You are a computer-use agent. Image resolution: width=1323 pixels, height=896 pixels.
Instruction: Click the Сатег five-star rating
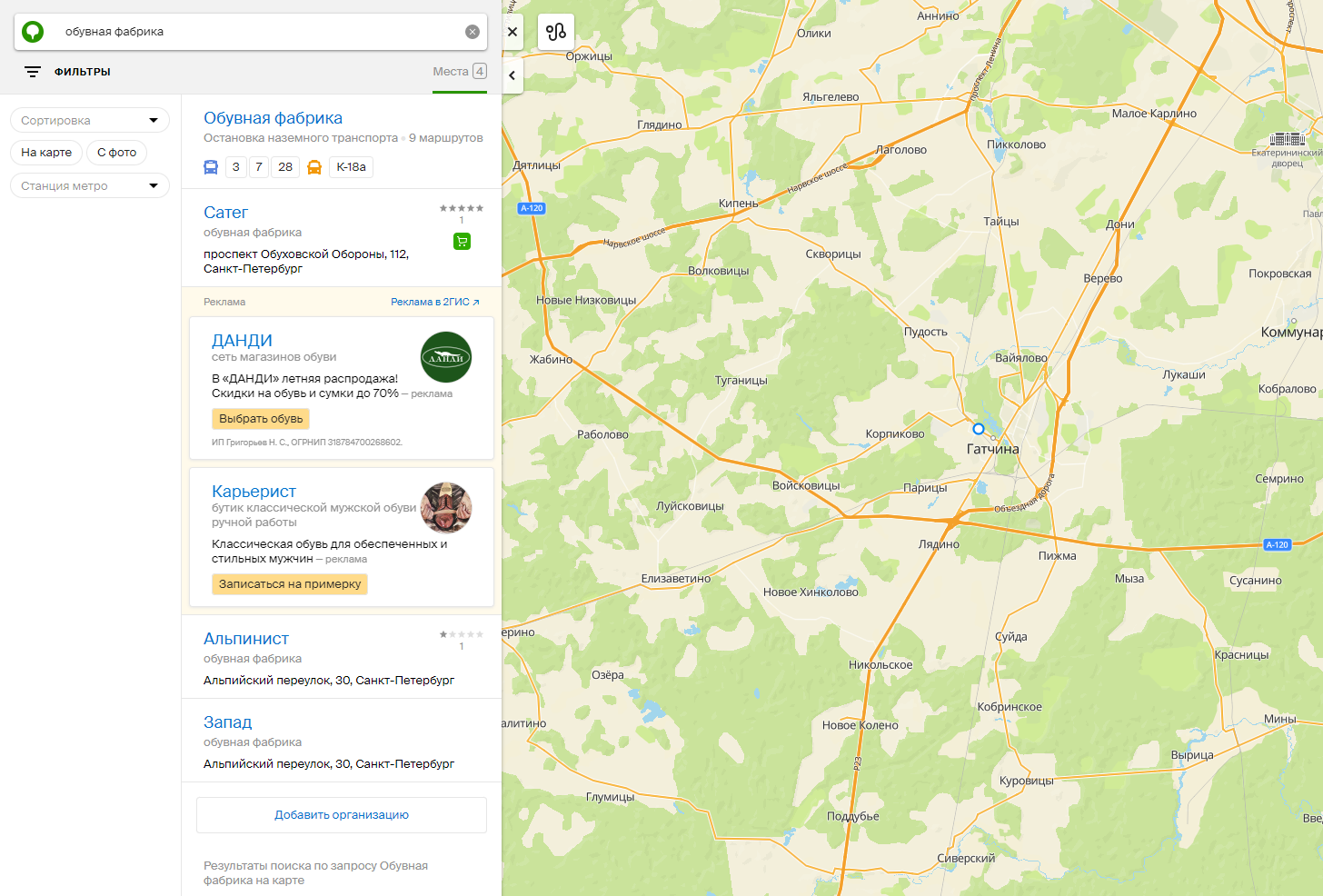pyautogui.click(x=462, y=208)
